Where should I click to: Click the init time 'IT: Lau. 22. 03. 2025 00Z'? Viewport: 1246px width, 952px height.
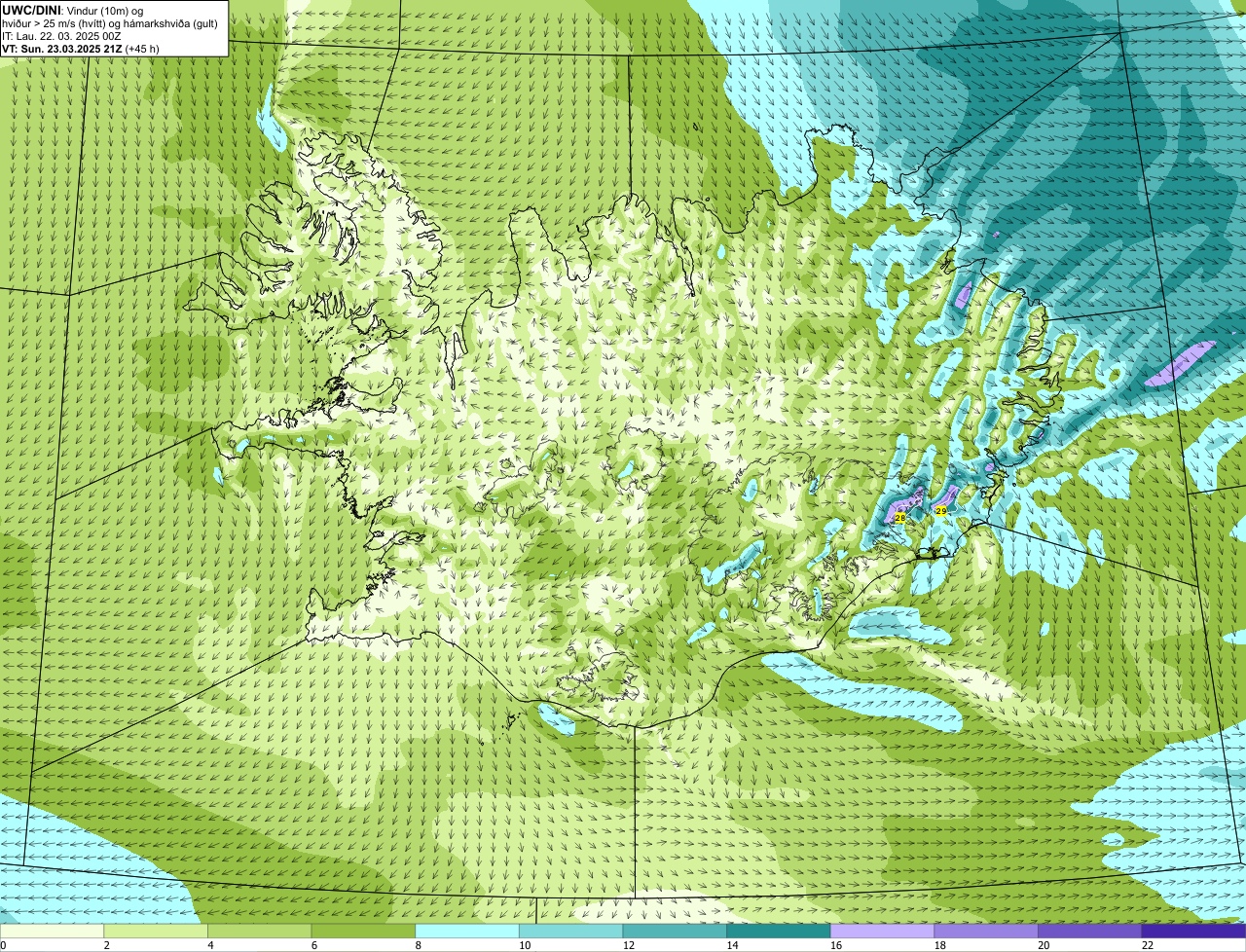(x=61, y=36)
